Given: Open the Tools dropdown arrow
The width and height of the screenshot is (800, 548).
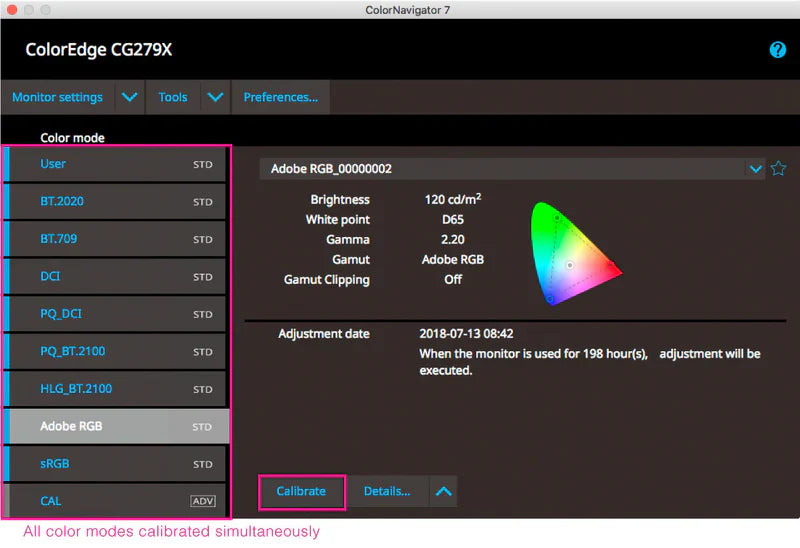Looking at the screenshot, I should coord(215,97).
